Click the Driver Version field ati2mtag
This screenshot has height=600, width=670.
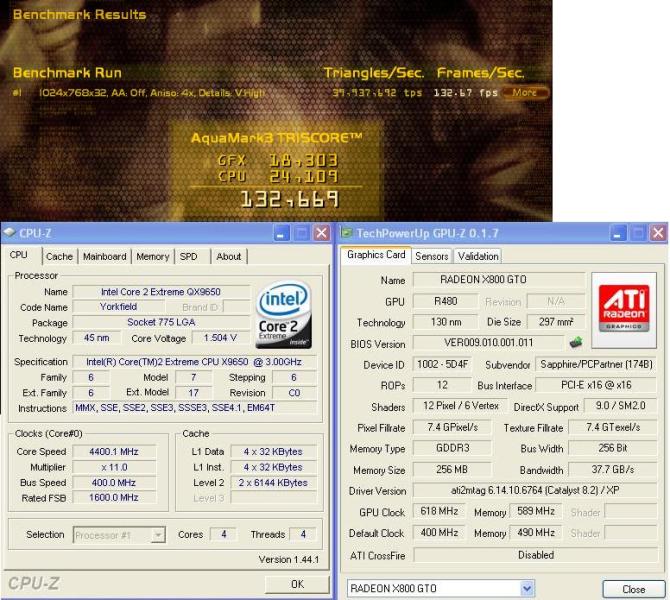[535, 490]
